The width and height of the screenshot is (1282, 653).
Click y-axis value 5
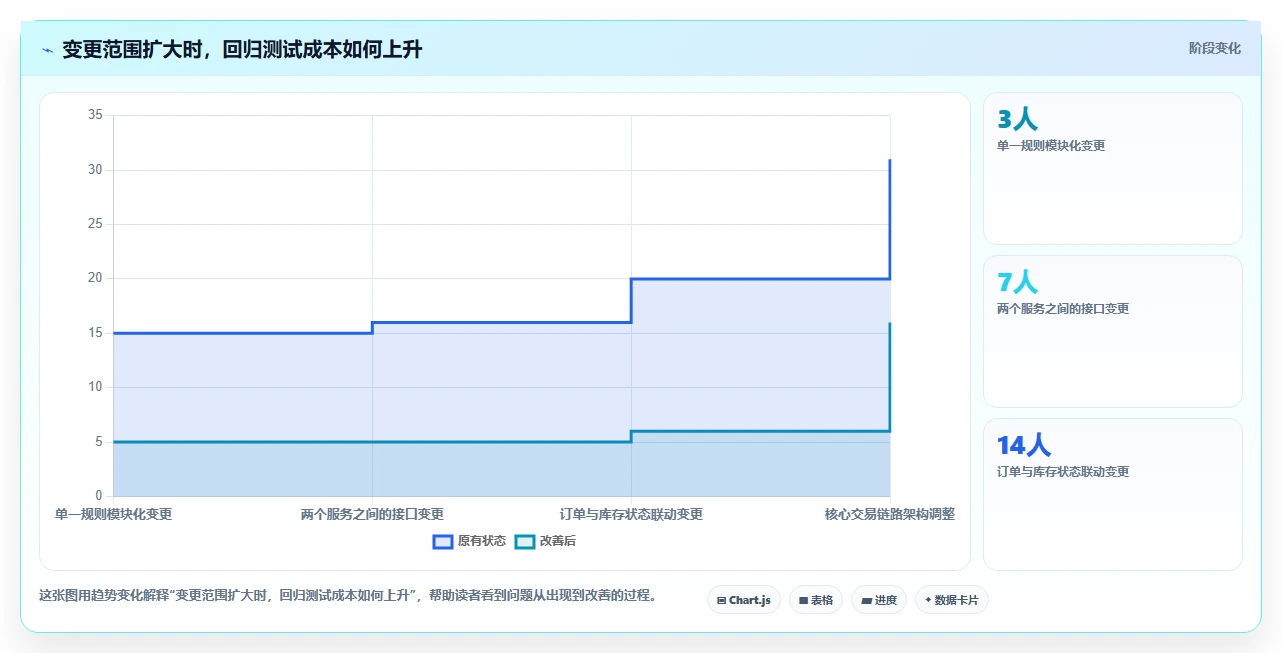click(x=98, y=442)
